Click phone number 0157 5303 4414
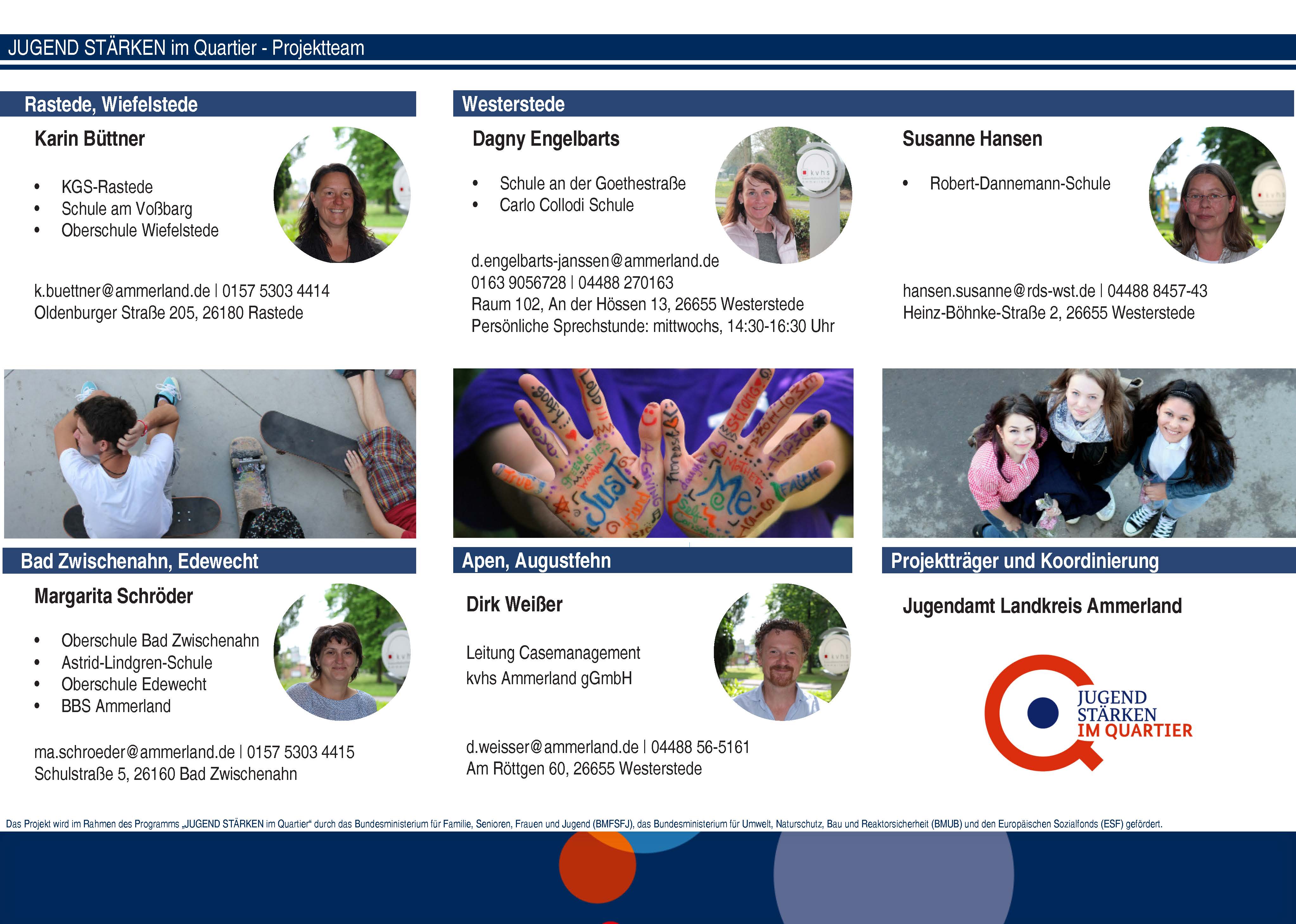1296x924 pixels. (x=276, y=291)
